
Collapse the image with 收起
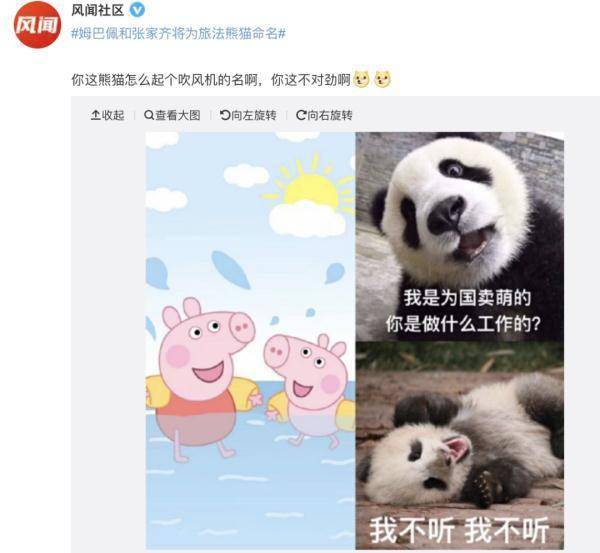pos(108,115)
